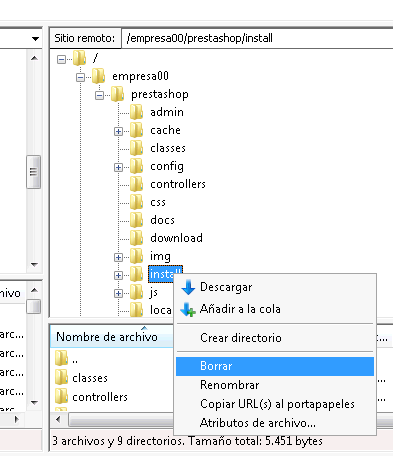Select the controllers folder in remote tree
This screenshot has width=393, height=456.
(x=178, y=184)
